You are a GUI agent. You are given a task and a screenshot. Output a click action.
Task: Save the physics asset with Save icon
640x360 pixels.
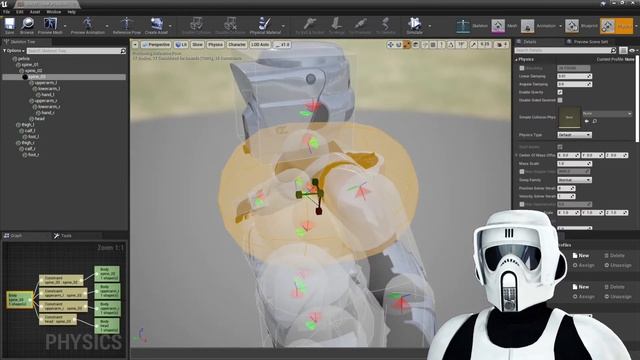pos(9,24)
